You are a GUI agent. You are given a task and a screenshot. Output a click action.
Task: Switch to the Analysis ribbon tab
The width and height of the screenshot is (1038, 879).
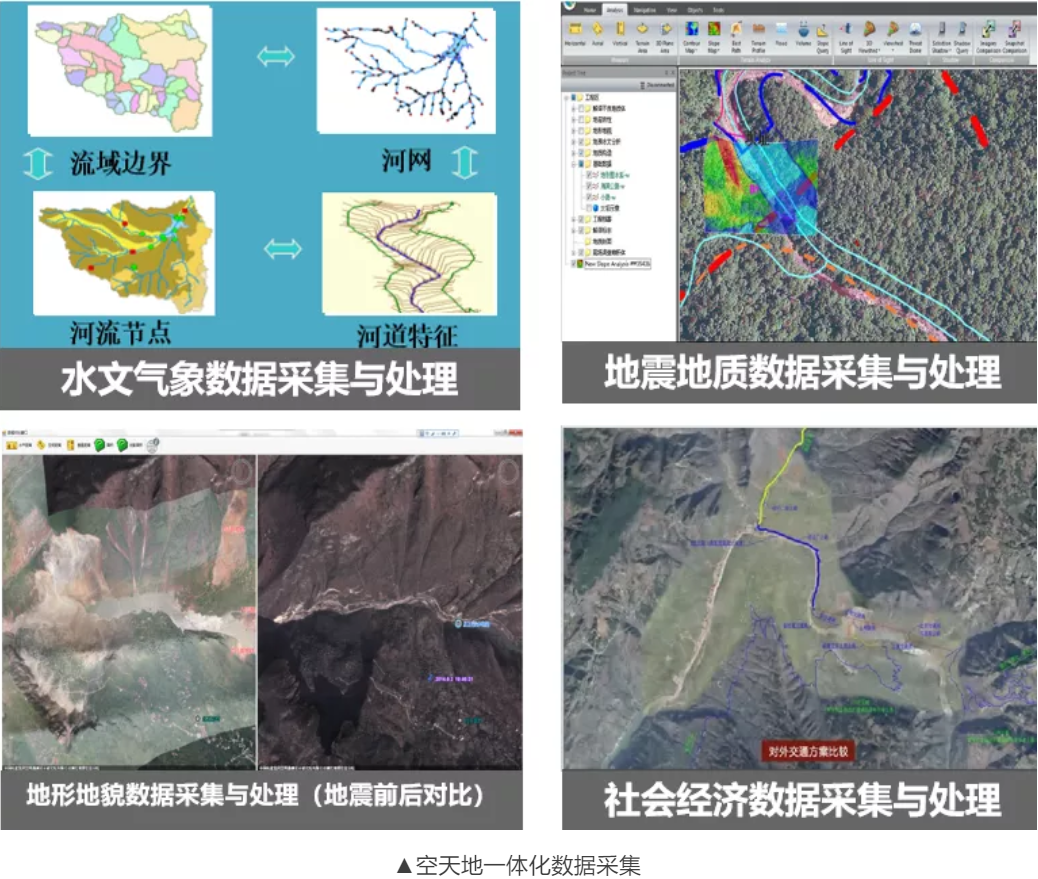(613, 8)
